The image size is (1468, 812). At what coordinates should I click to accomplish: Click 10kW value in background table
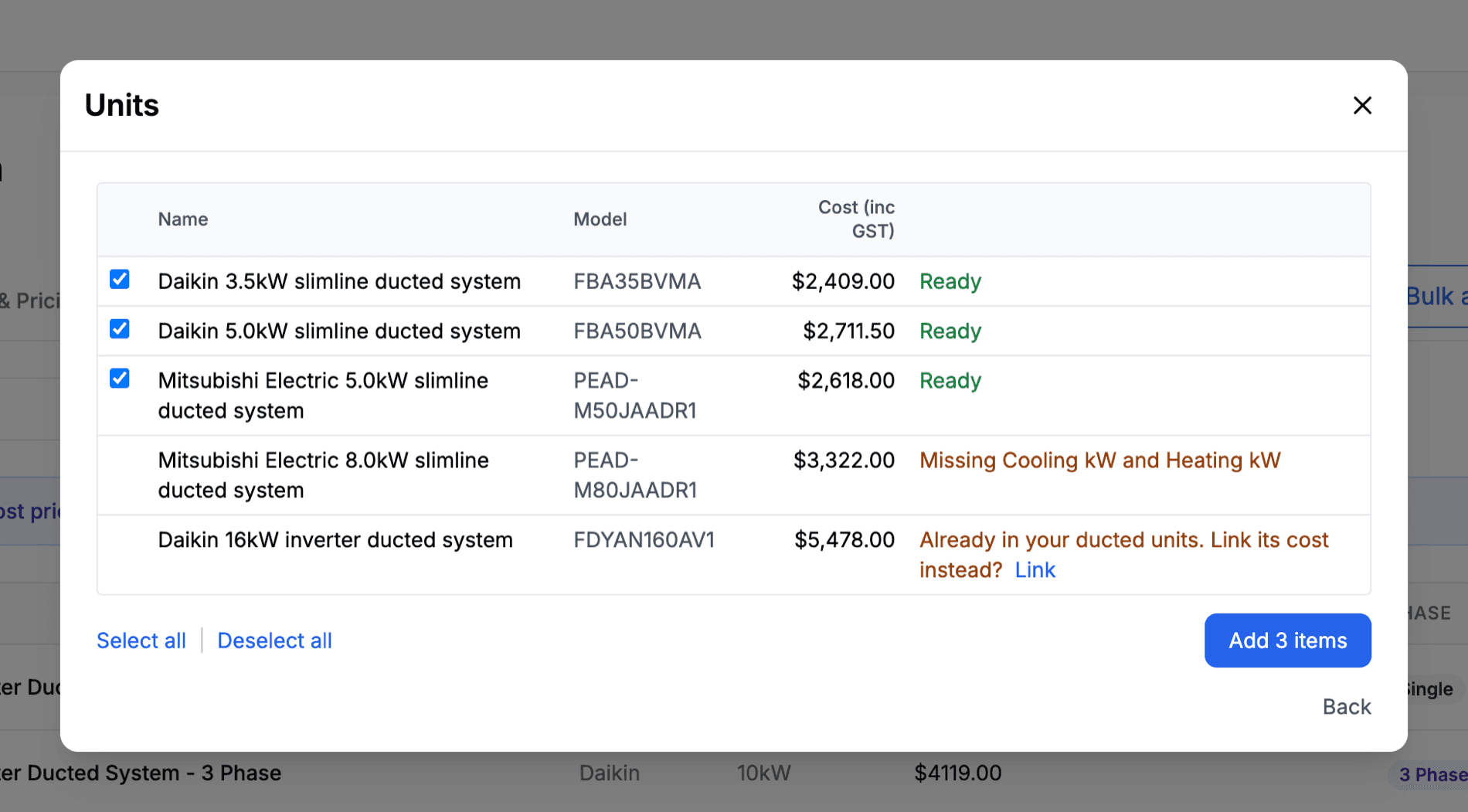(x=763, y=773)
